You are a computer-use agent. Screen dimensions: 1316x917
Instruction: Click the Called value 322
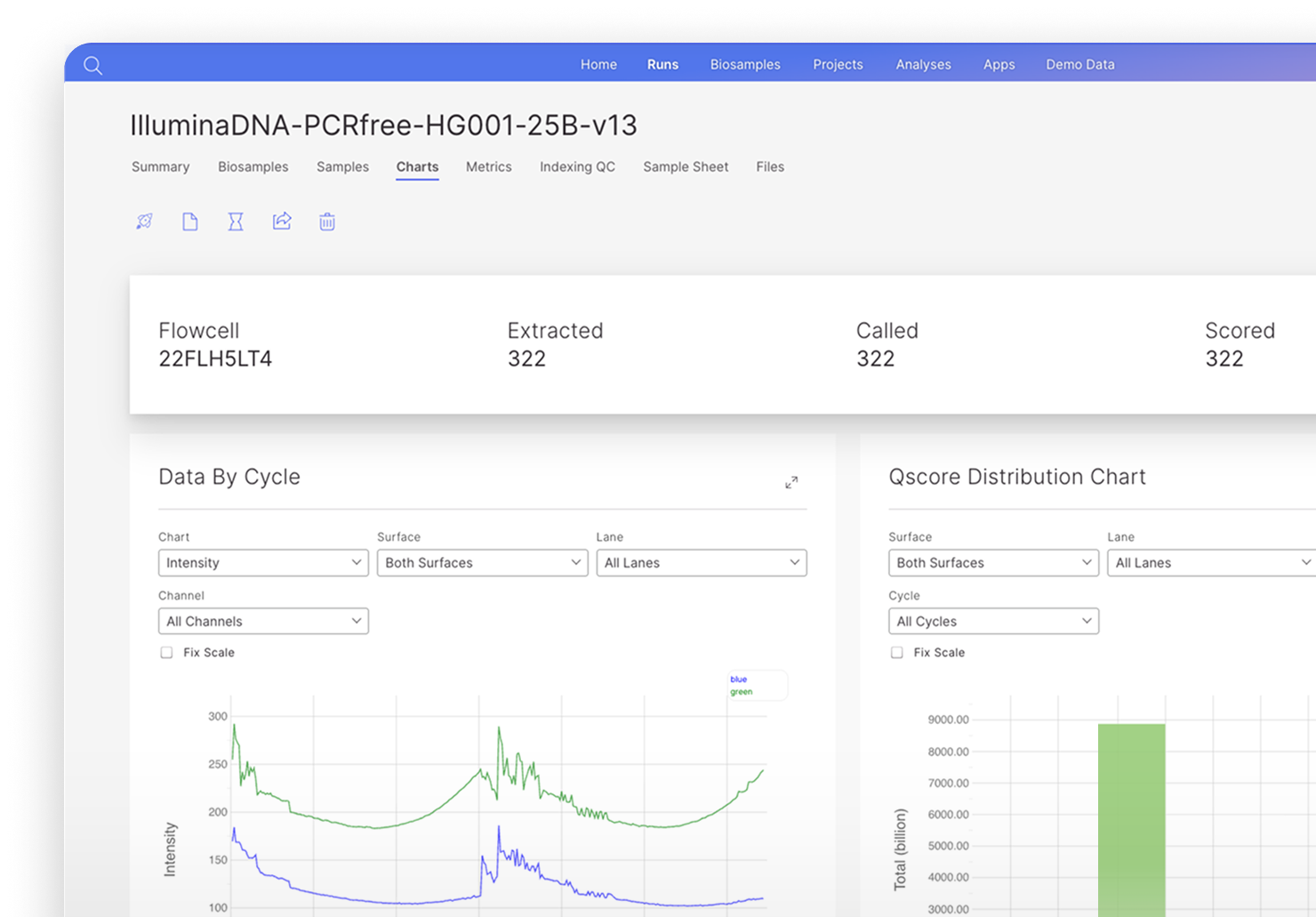875,359
